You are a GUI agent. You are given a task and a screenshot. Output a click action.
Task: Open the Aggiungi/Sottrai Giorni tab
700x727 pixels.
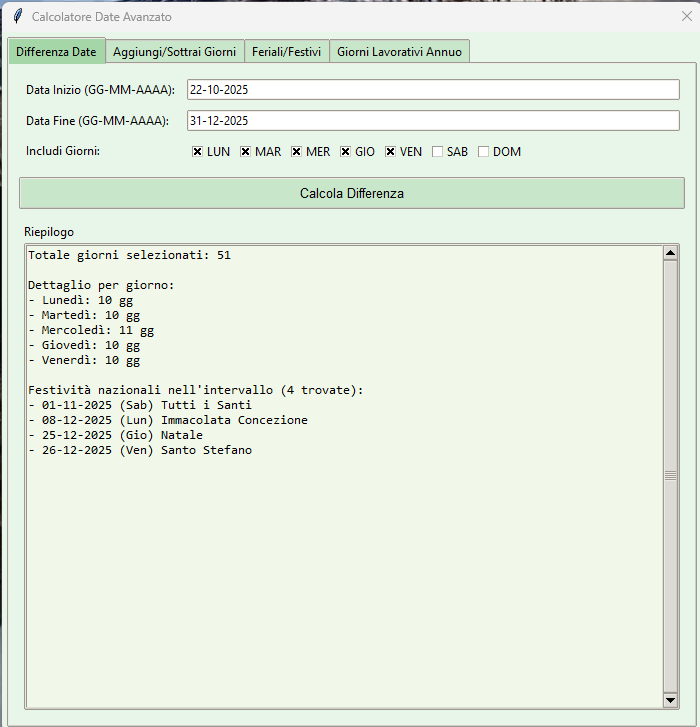174,52
